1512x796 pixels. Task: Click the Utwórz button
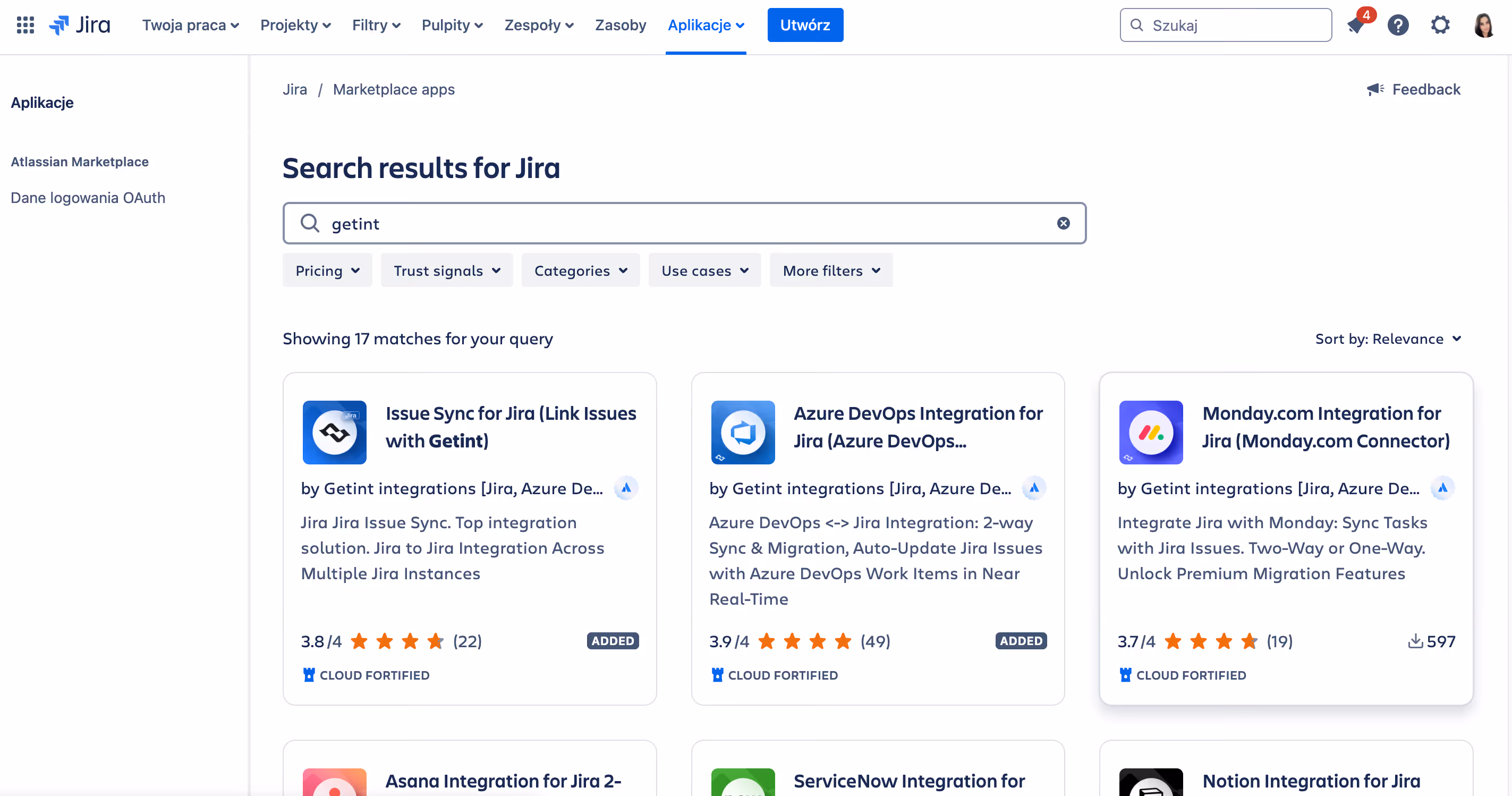[x=805, y=26]
